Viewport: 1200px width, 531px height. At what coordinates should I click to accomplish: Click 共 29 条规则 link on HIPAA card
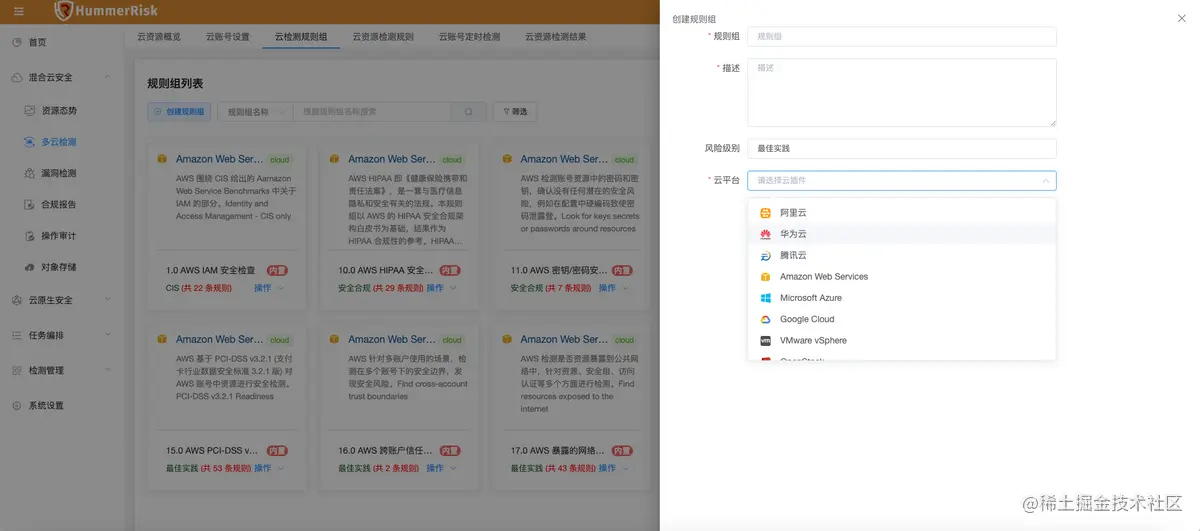(x=397, y=288)
